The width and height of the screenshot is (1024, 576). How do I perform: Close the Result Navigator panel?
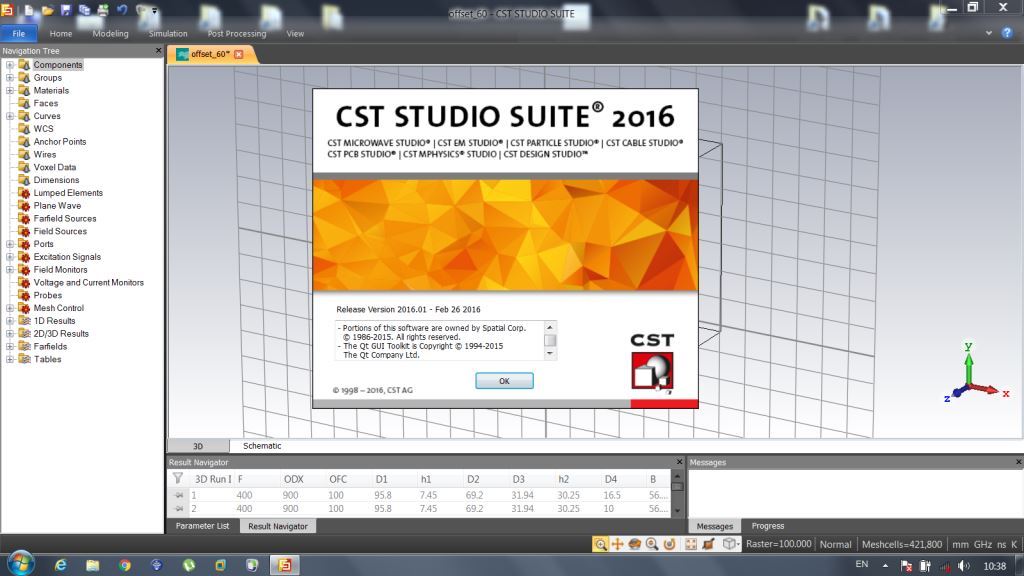[x=679, y=462]
